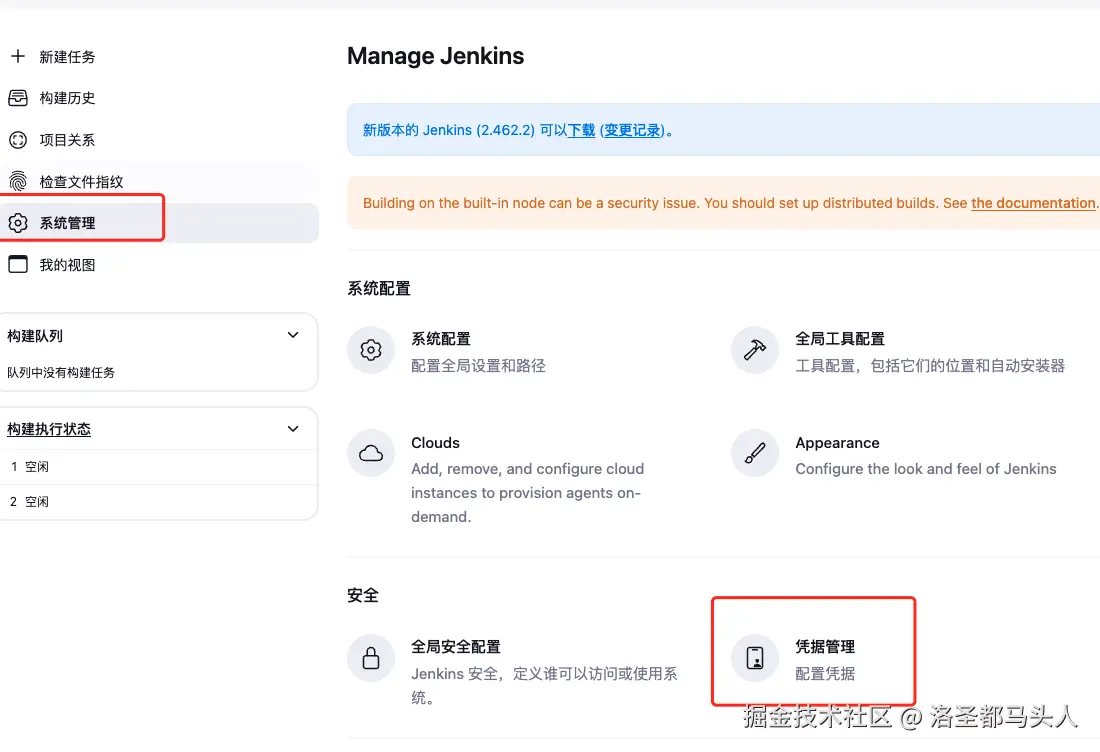Click the 构建执行状态 heading link
This screenshot has width=1100, height=752.
point(49,429)
